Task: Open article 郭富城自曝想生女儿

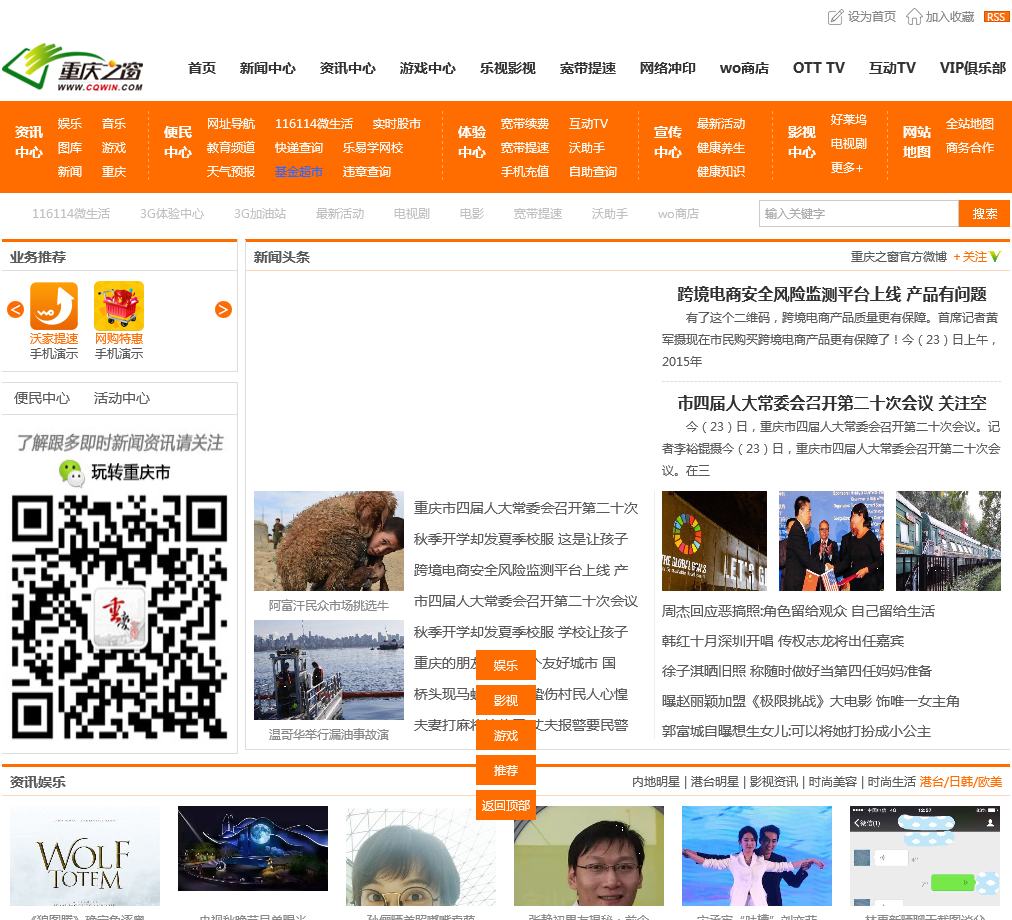Action: coord(796,731)
